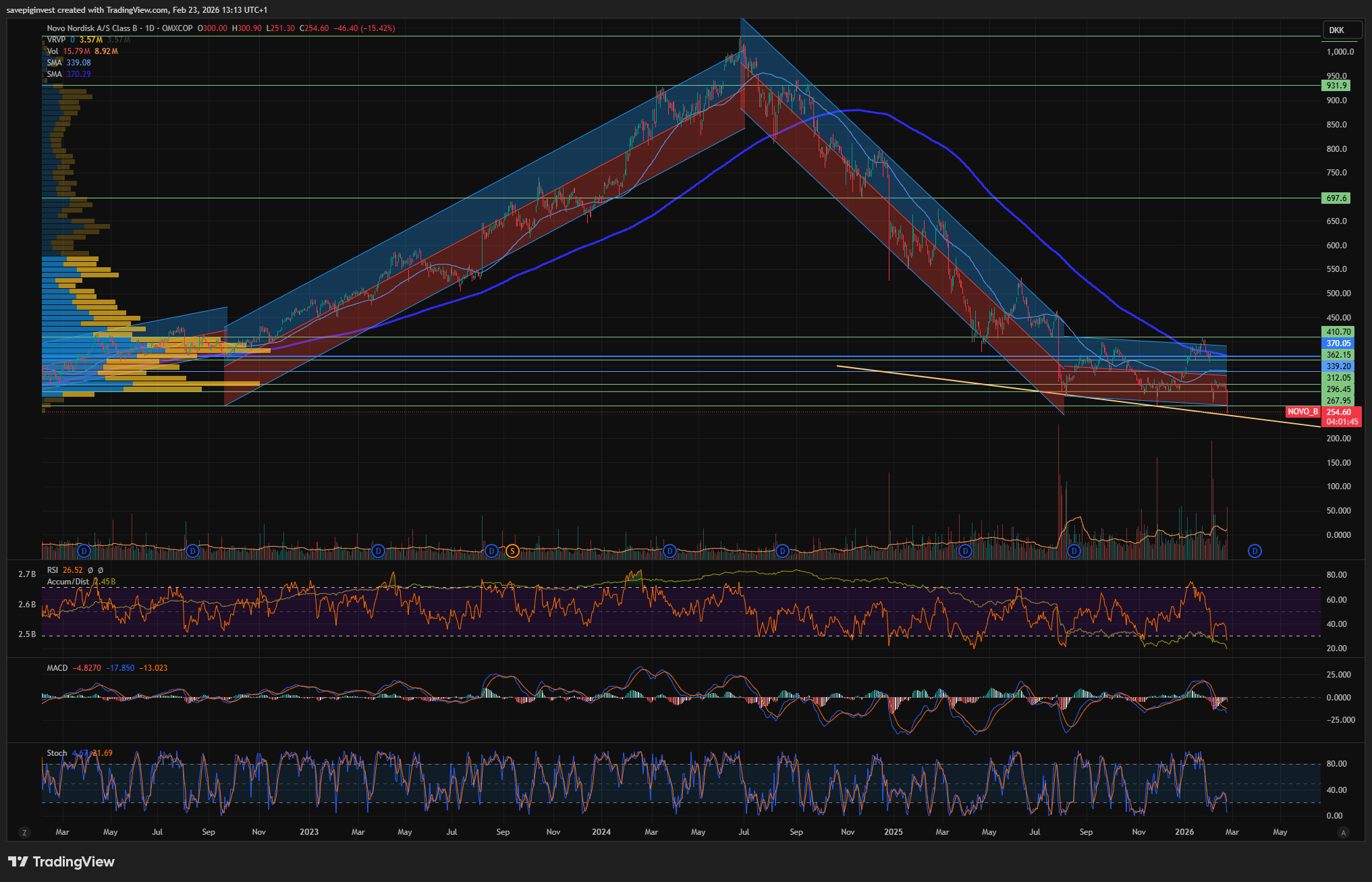Click the RSI indicator label
Image resolution: width=1372 pixels, height=882 pixels.
pos(53,570)
